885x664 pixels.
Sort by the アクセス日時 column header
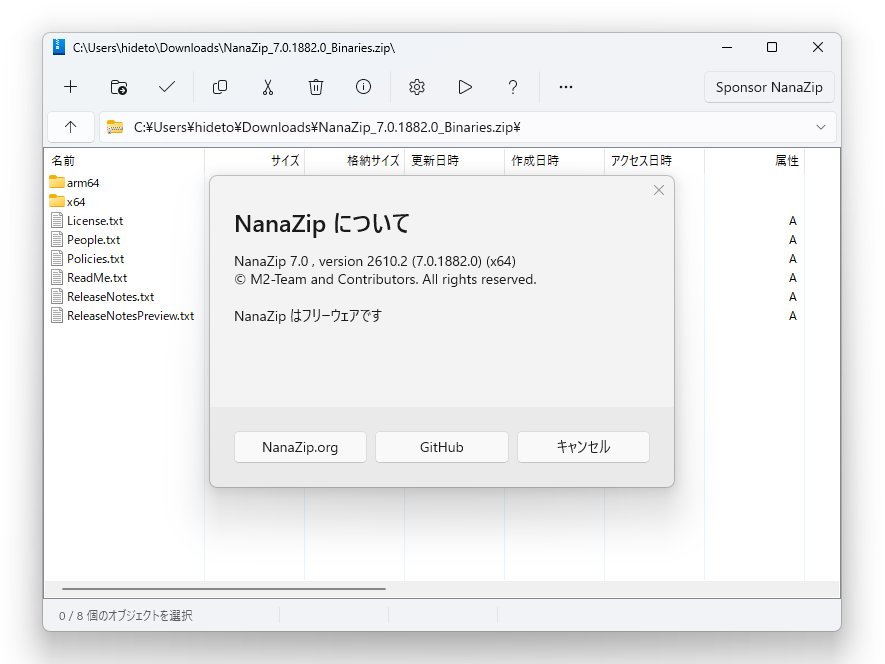[x=655, y=161]
